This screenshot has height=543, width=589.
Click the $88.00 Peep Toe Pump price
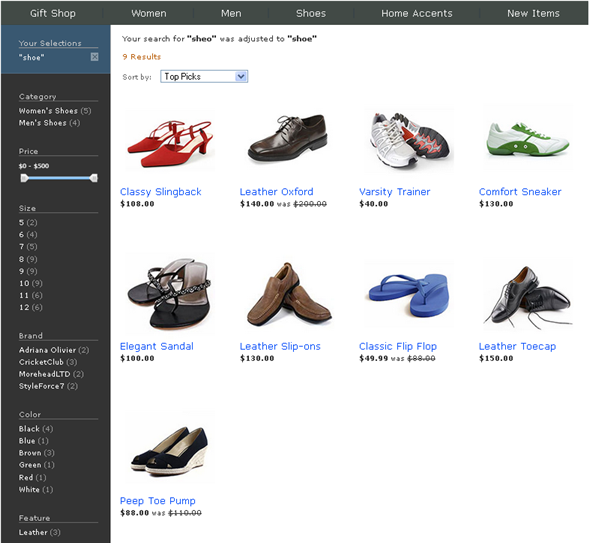pos(135,513)
